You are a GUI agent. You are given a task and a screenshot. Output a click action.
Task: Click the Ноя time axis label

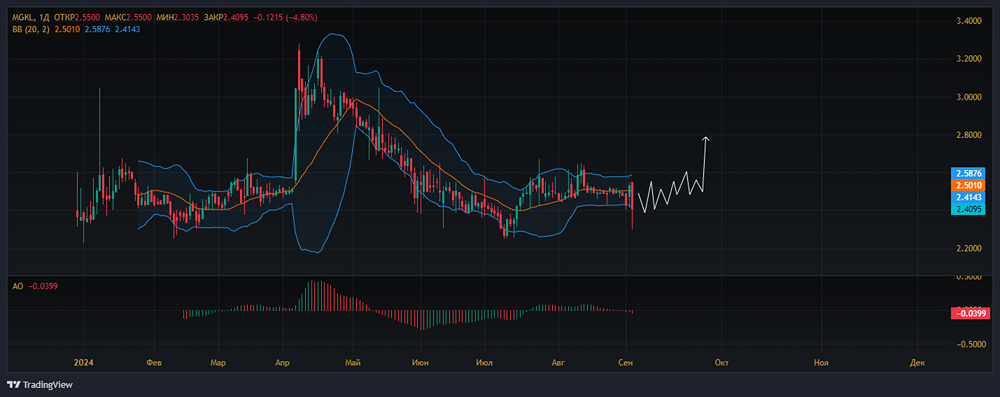click(x=821, y=362)
